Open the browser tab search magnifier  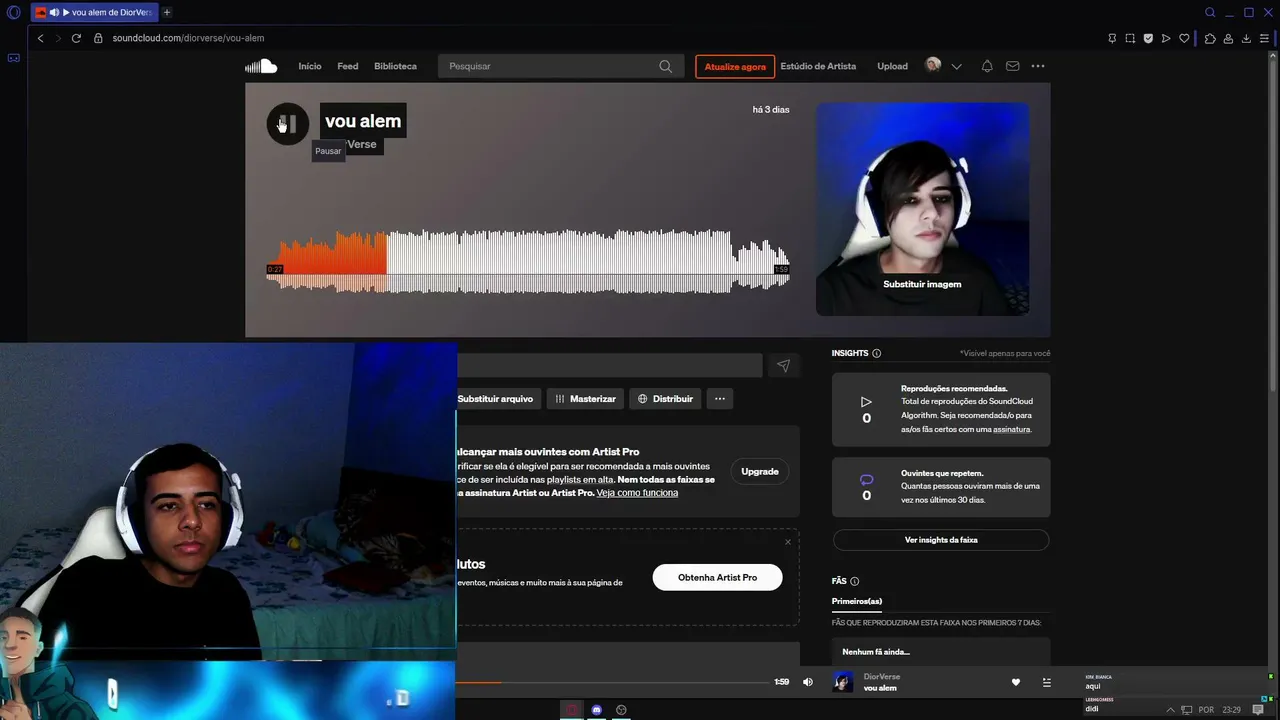pyautogui.click(x=1210, y=12)
